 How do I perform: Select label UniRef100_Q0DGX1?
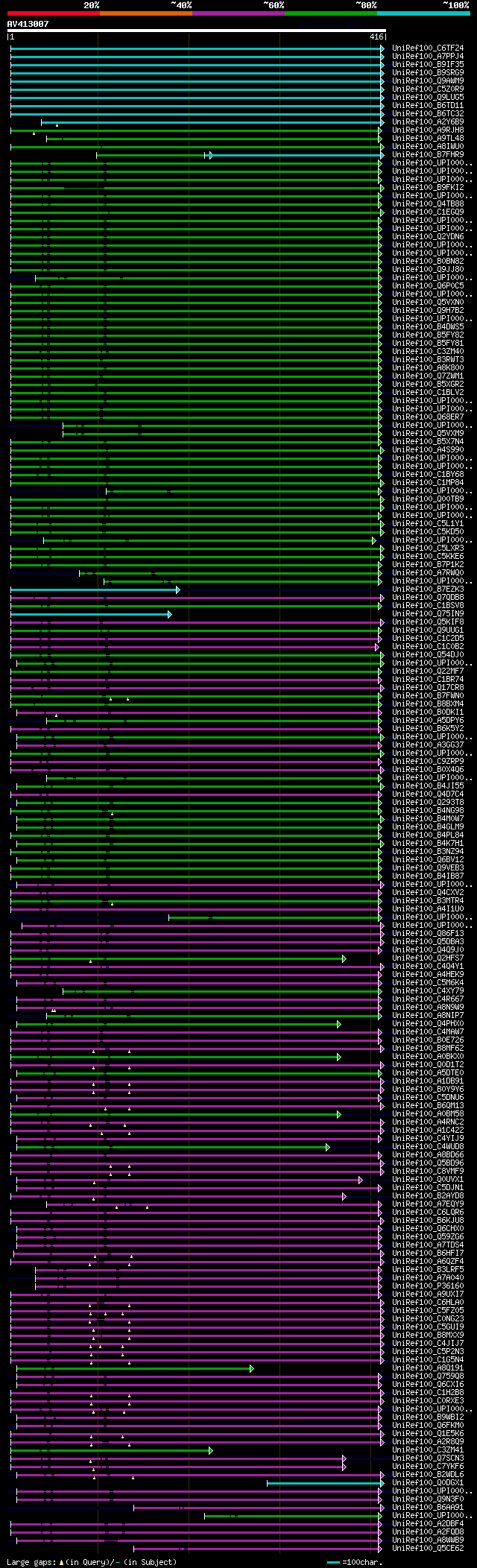tap(428, 1483)
